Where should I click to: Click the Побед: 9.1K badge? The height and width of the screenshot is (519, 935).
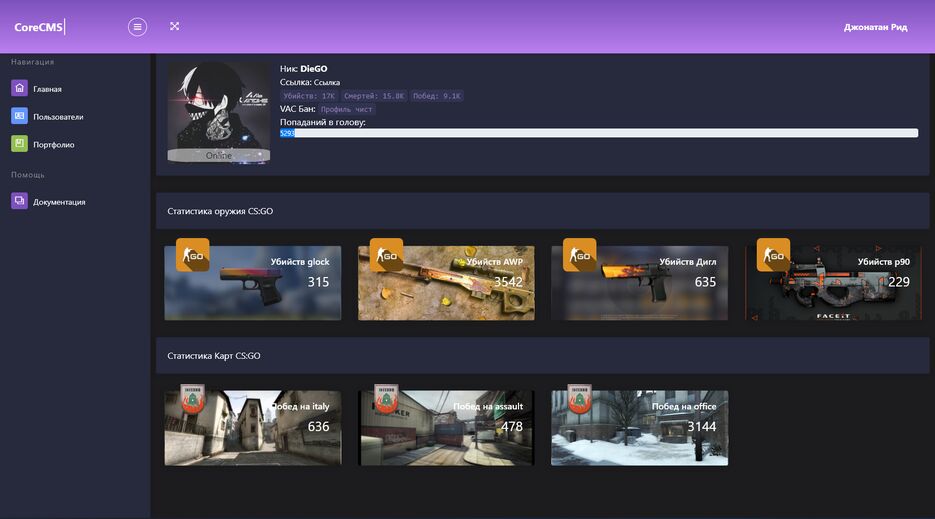click(x=436, y=96)
